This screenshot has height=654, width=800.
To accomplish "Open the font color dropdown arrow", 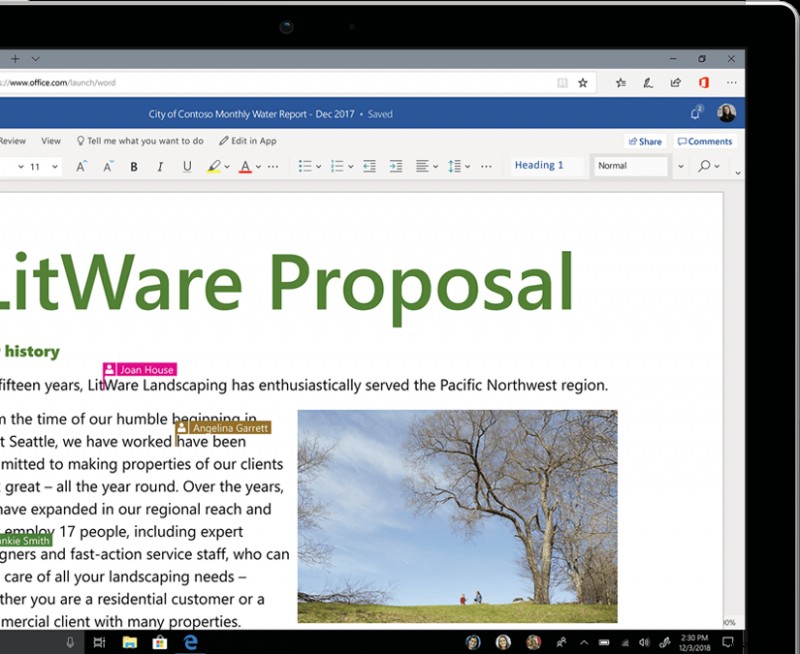I will 256,166.
